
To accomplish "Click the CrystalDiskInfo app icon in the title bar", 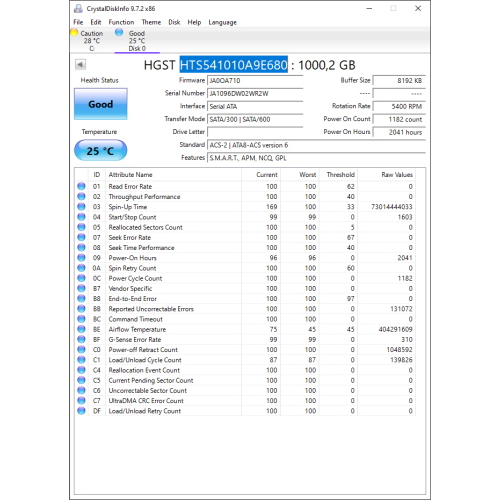I will [78, 9].
